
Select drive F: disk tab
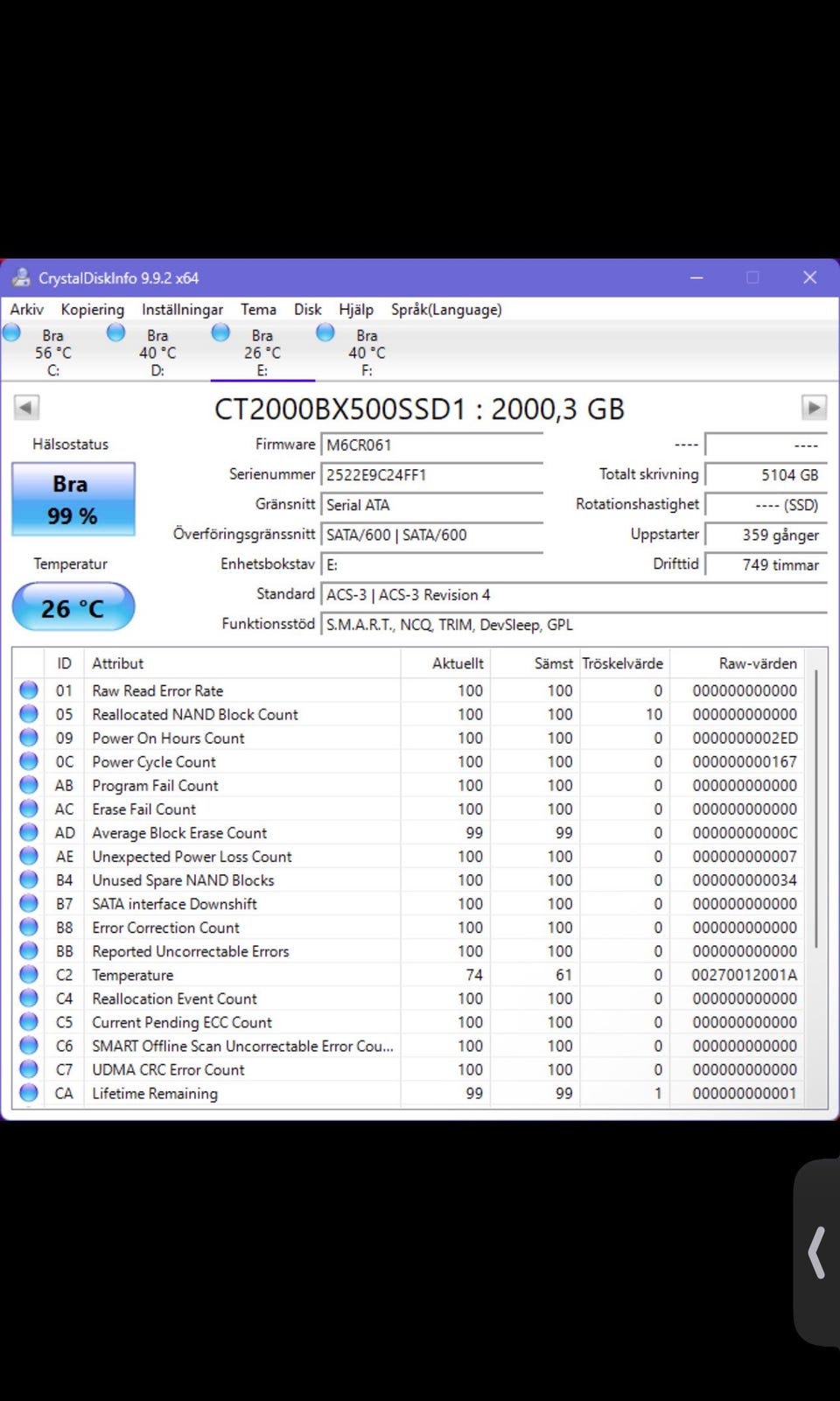click(x=367, y=352)
